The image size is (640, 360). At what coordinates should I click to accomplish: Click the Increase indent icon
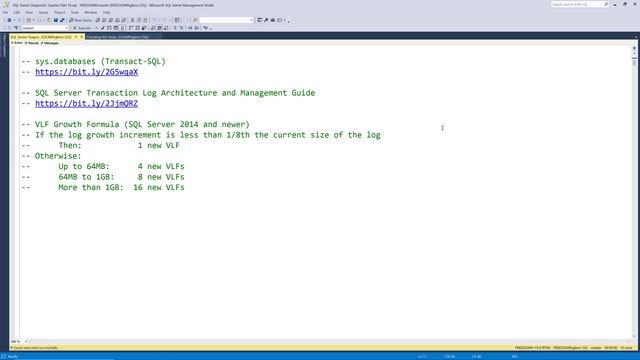pos(196,28)
